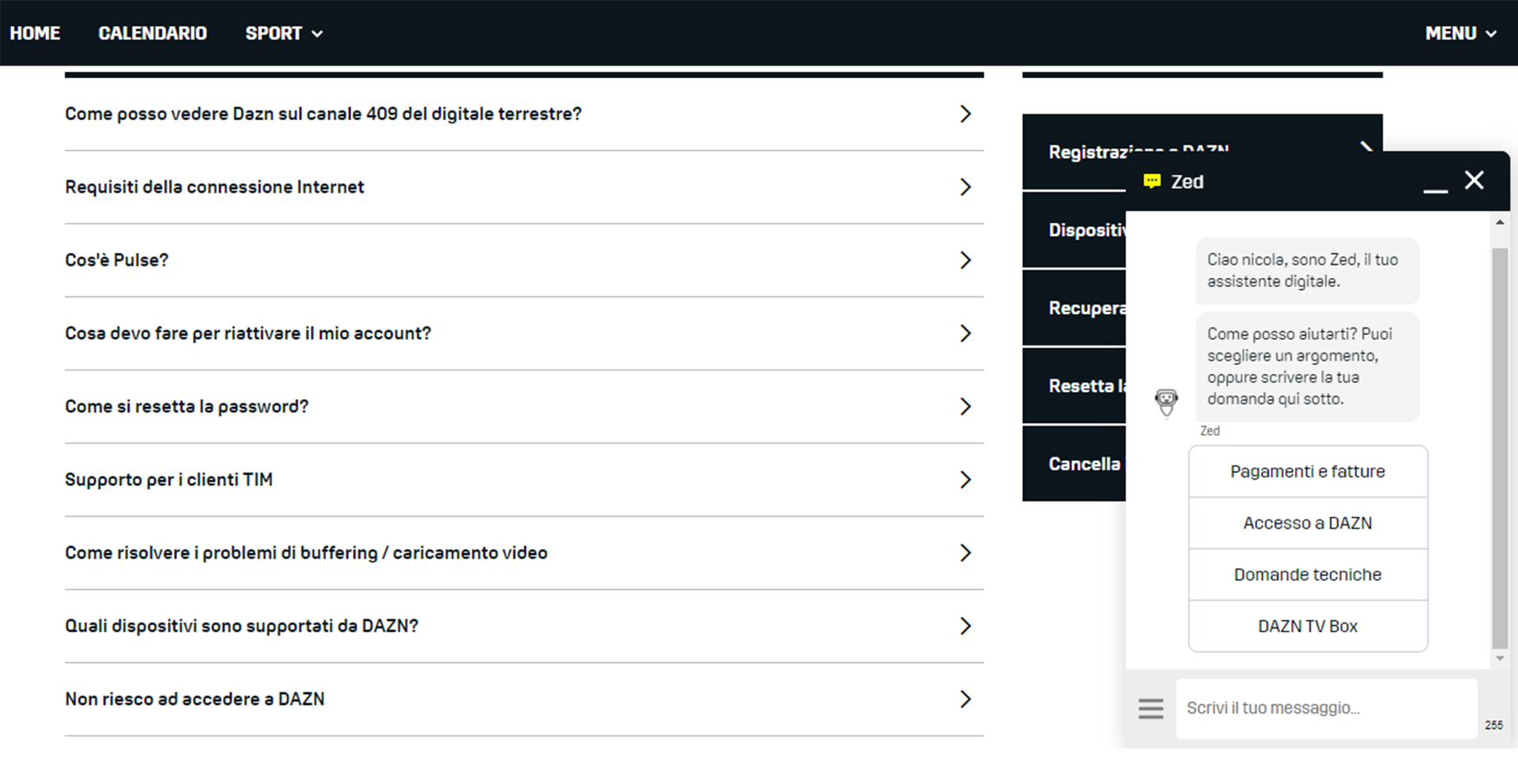
Task: Go to HOME in the top navigation
Action: point(35,33)
